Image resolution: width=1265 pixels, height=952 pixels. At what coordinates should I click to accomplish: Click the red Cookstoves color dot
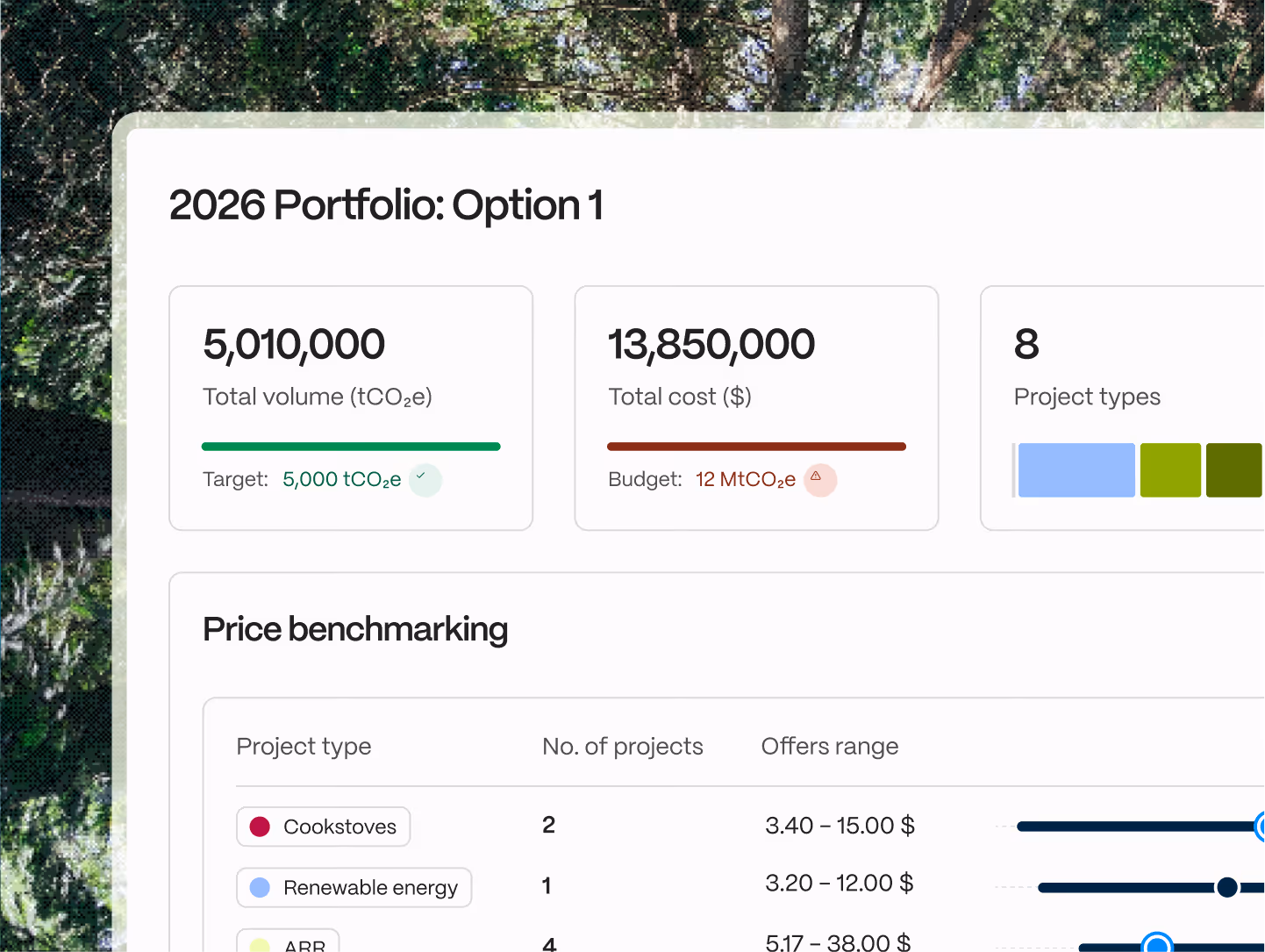[x=260, y=827]
